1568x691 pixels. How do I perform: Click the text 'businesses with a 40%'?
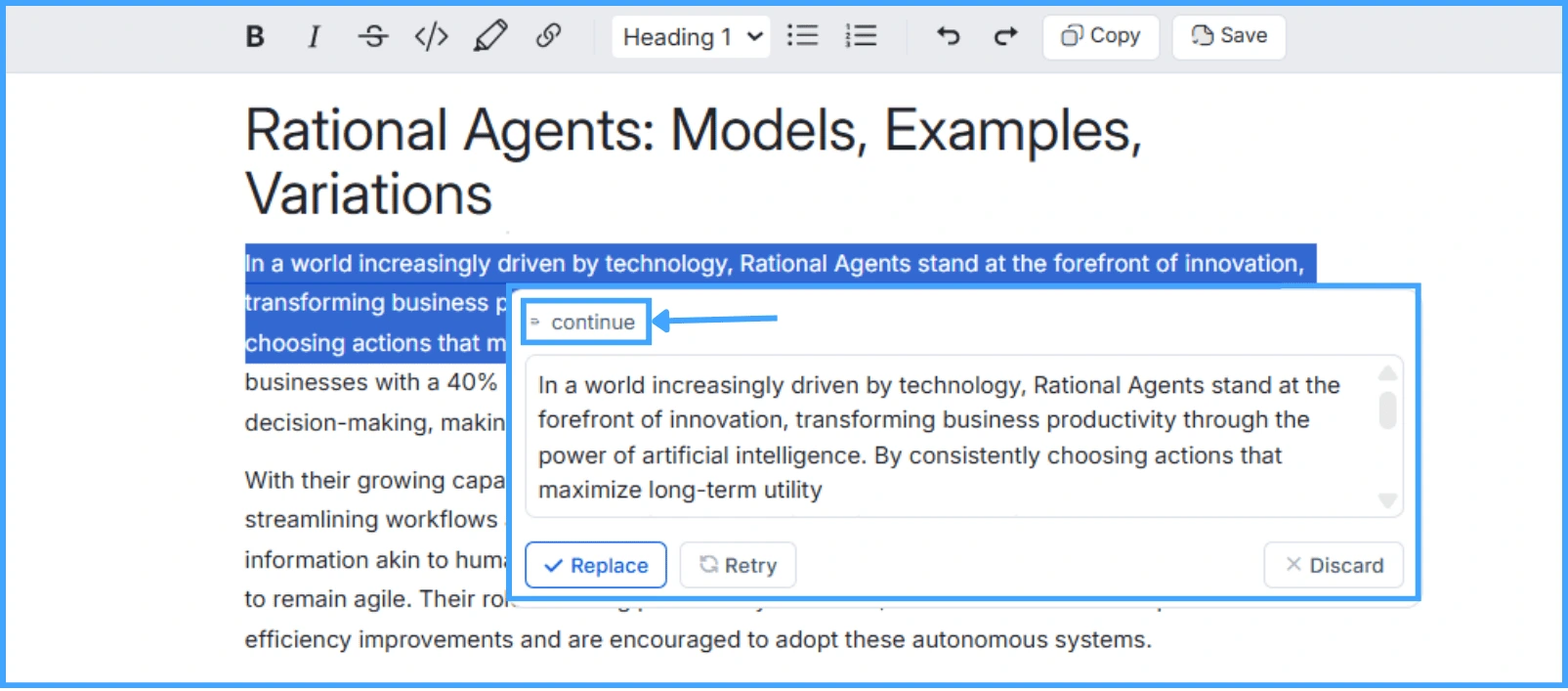(371, 383)
